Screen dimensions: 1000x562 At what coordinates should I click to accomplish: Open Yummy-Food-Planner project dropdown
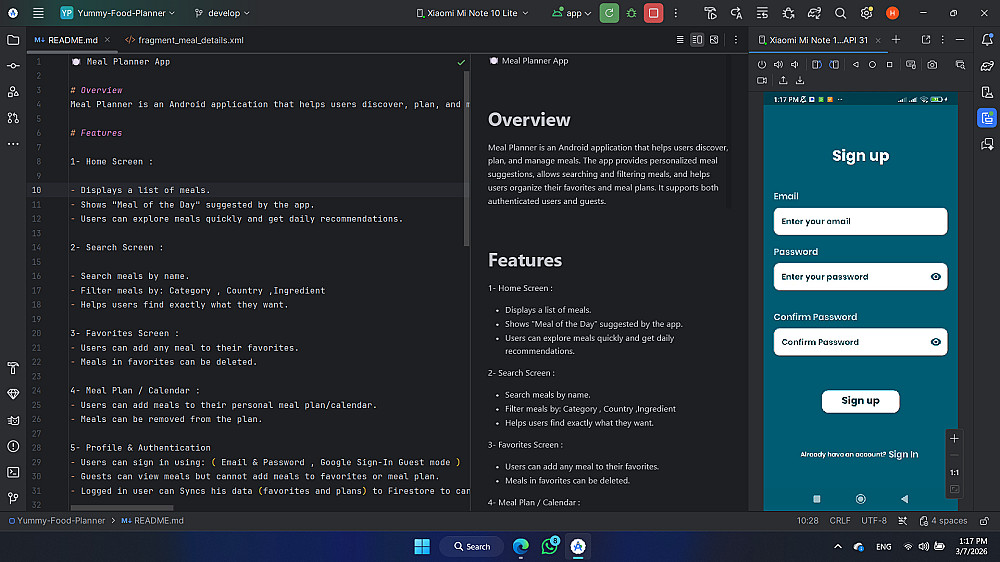coord(118,13)
